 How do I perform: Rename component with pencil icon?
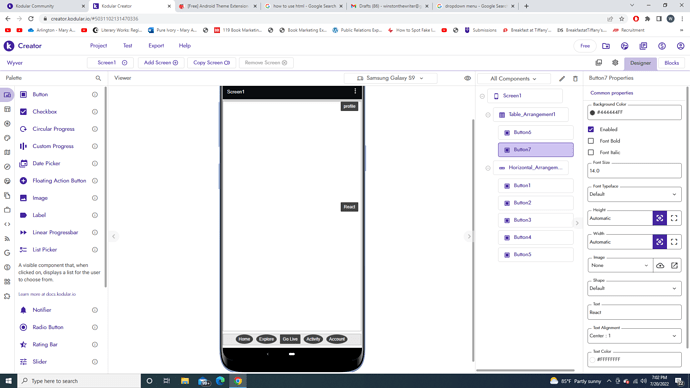click(x=562, y=79)
